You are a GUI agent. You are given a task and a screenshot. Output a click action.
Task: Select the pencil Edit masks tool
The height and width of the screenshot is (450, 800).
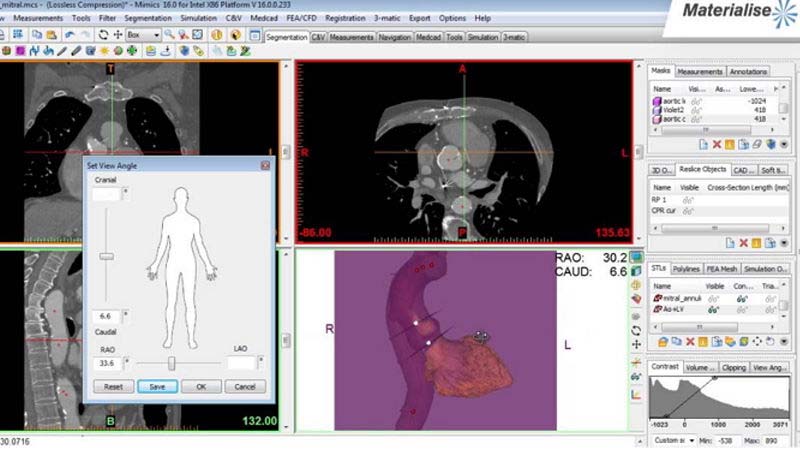pyautogui.click(x=62, y=51)
